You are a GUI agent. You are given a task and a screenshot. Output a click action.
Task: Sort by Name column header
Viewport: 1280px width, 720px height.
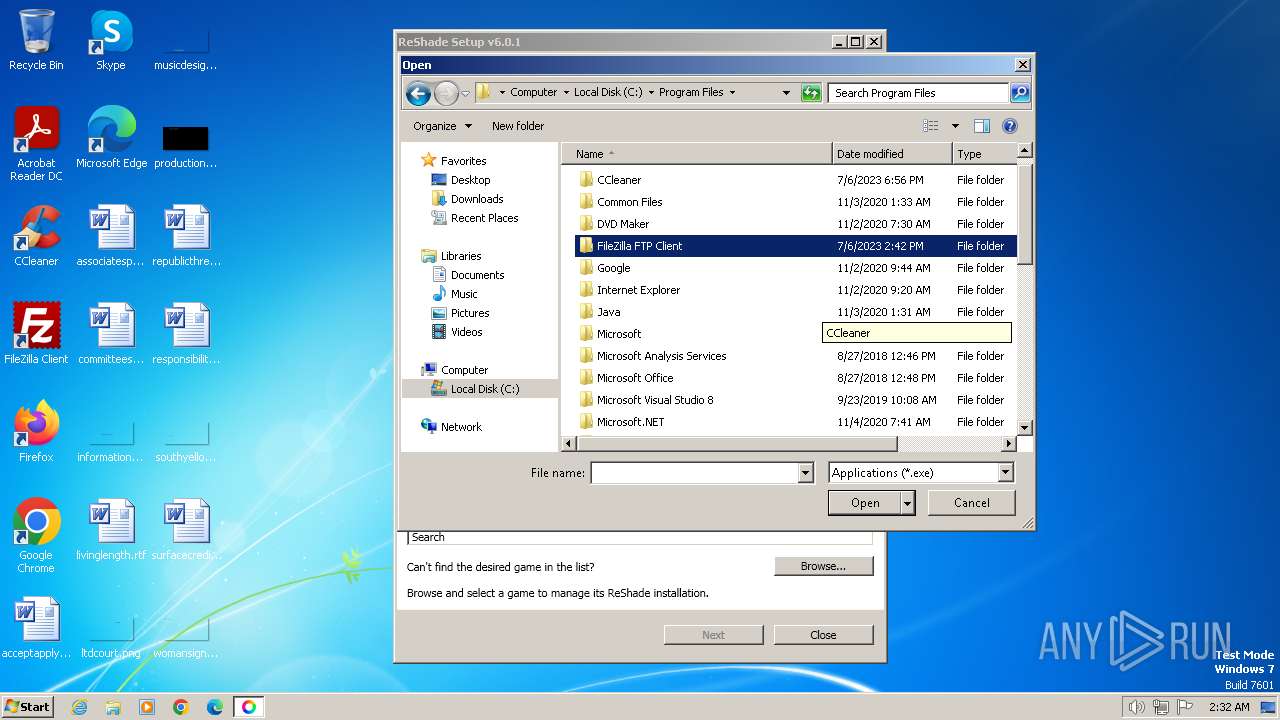point(697,154)
